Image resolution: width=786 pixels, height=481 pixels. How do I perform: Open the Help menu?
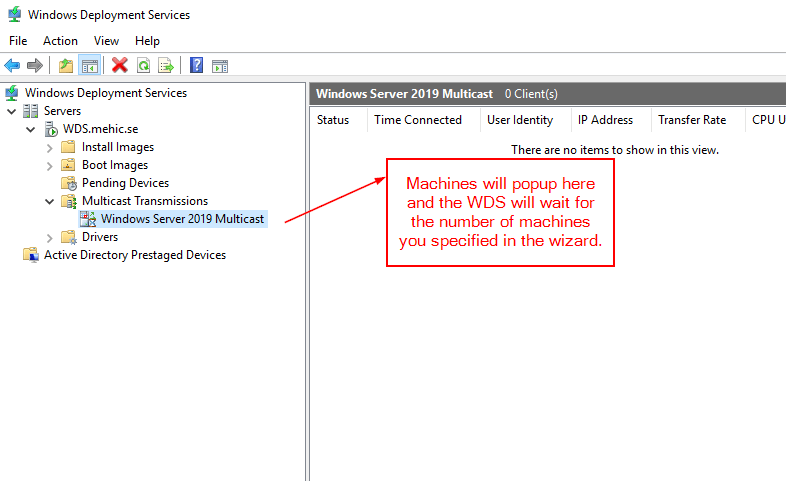[x=147, y=41]
